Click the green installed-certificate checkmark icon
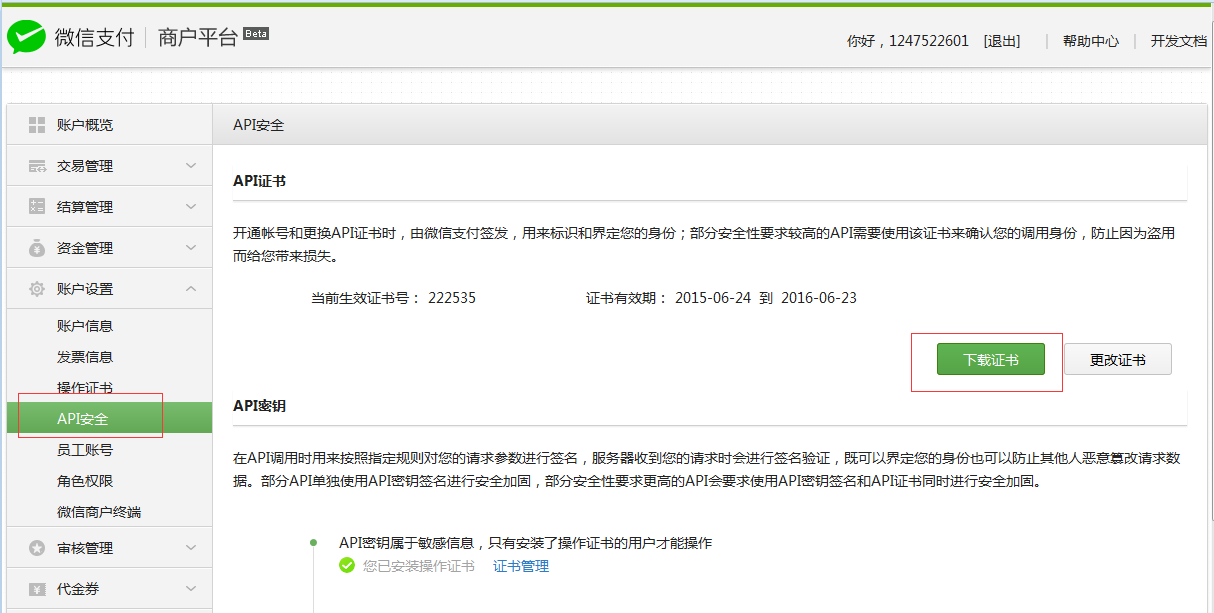The image size is (1214, 613). (x=347, y=566)
